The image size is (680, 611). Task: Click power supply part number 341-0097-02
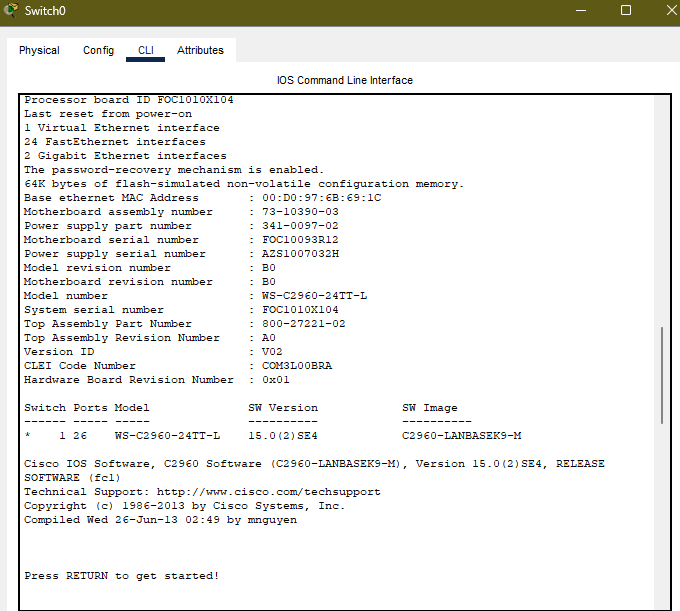pos(300,225)
